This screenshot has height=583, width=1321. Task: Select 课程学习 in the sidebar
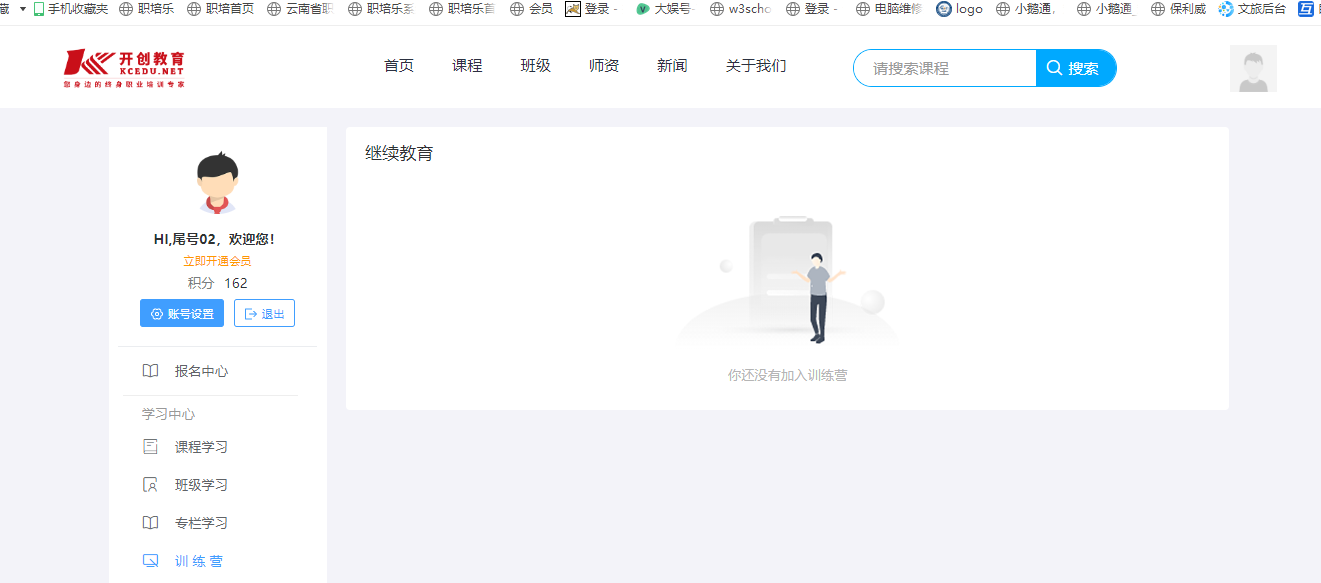201,447
